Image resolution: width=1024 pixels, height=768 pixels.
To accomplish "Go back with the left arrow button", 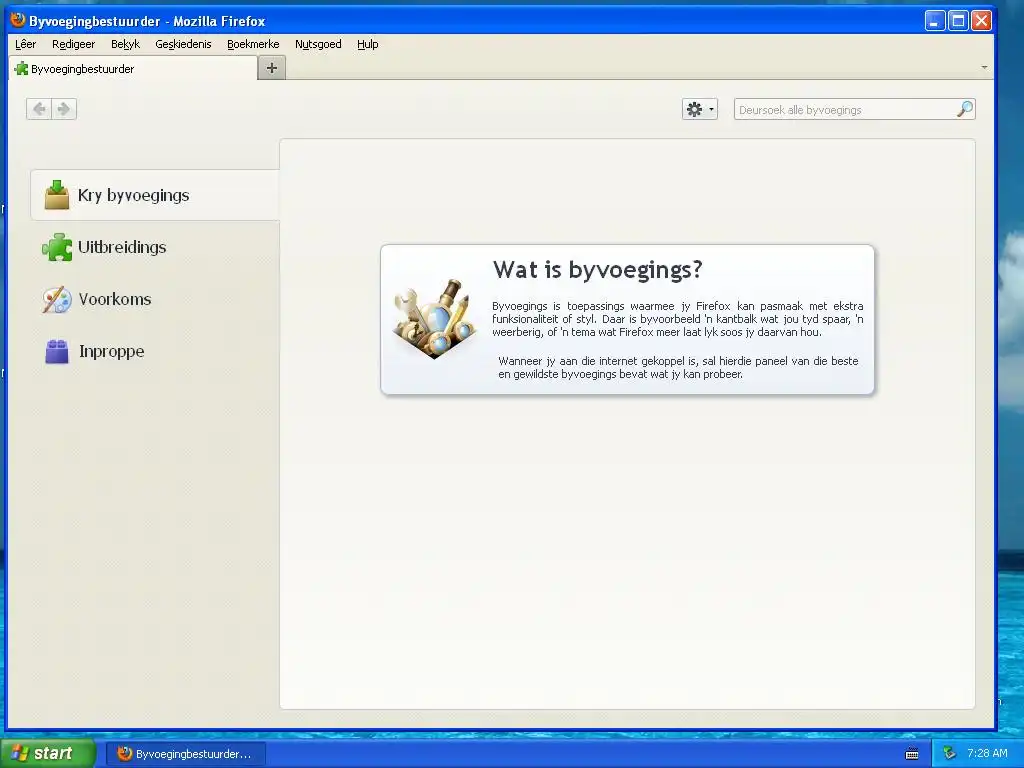I will (39, 109).
